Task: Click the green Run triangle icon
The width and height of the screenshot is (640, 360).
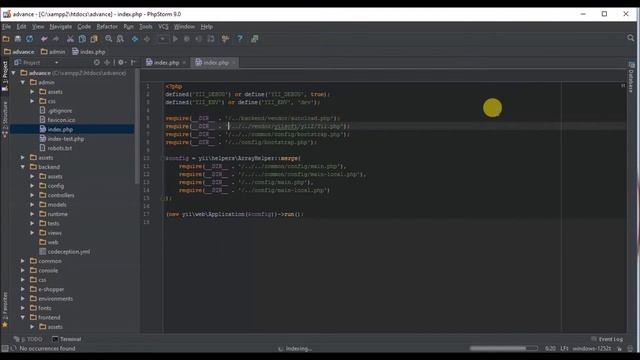Action: coord(175,39)
